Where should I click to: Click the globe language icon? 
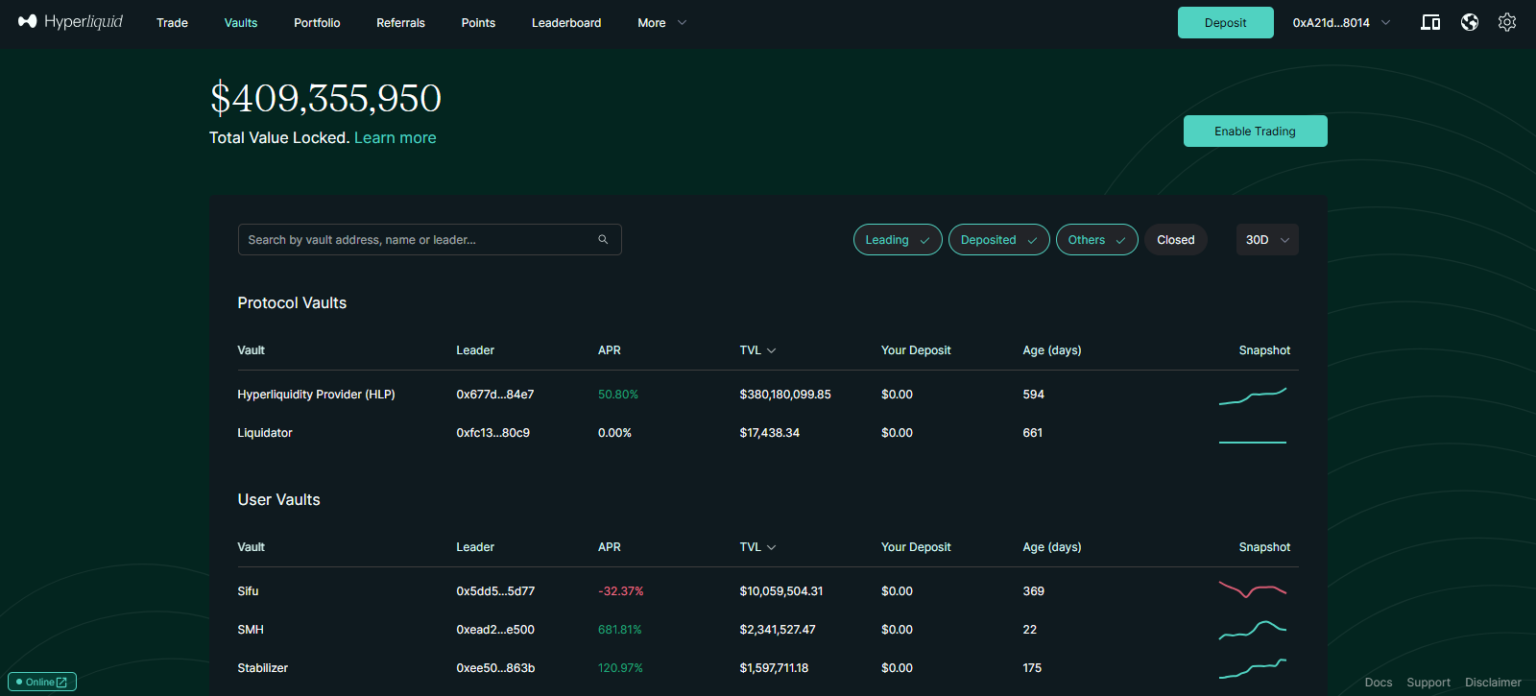(x=1469, y=22)
